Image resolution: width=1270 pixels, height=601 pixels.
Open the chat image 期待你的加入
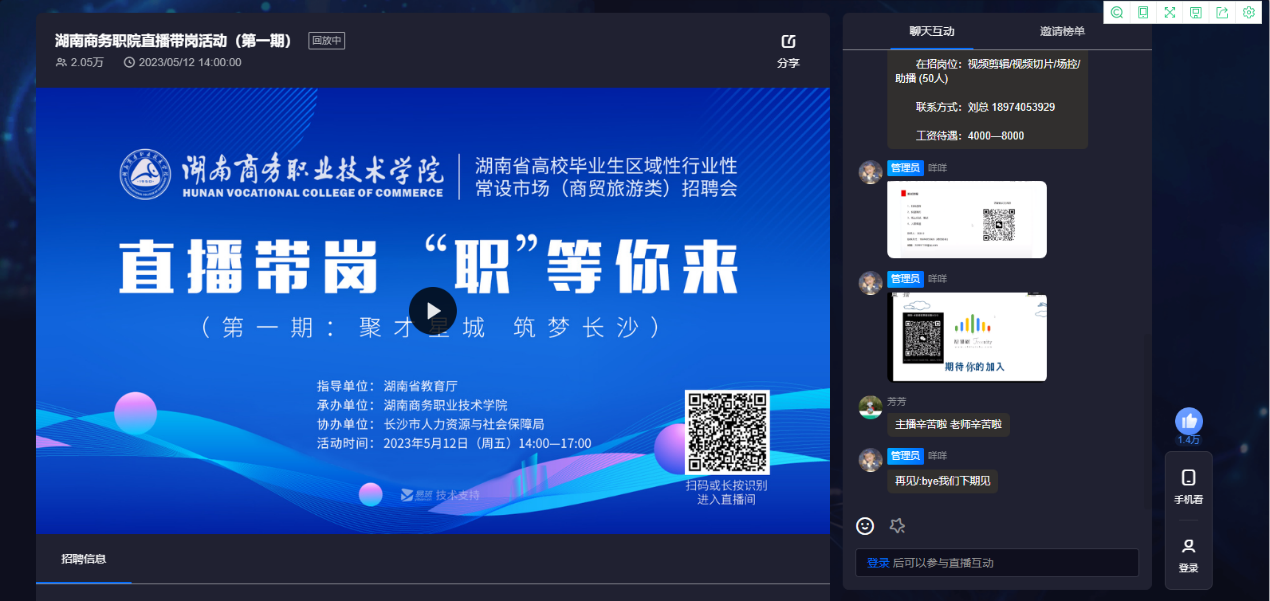tap(967, 337)
